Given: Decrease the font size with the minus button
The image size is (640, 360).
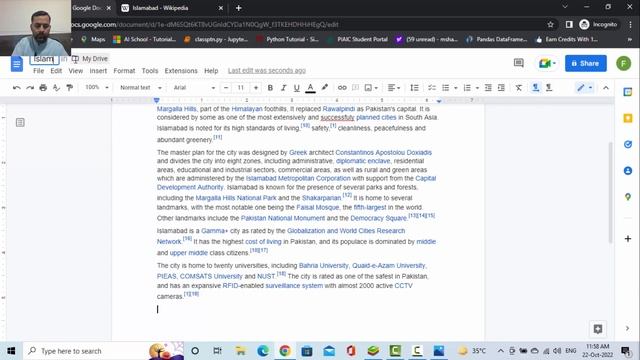Looking at the screenshot, I should point(226,88).
